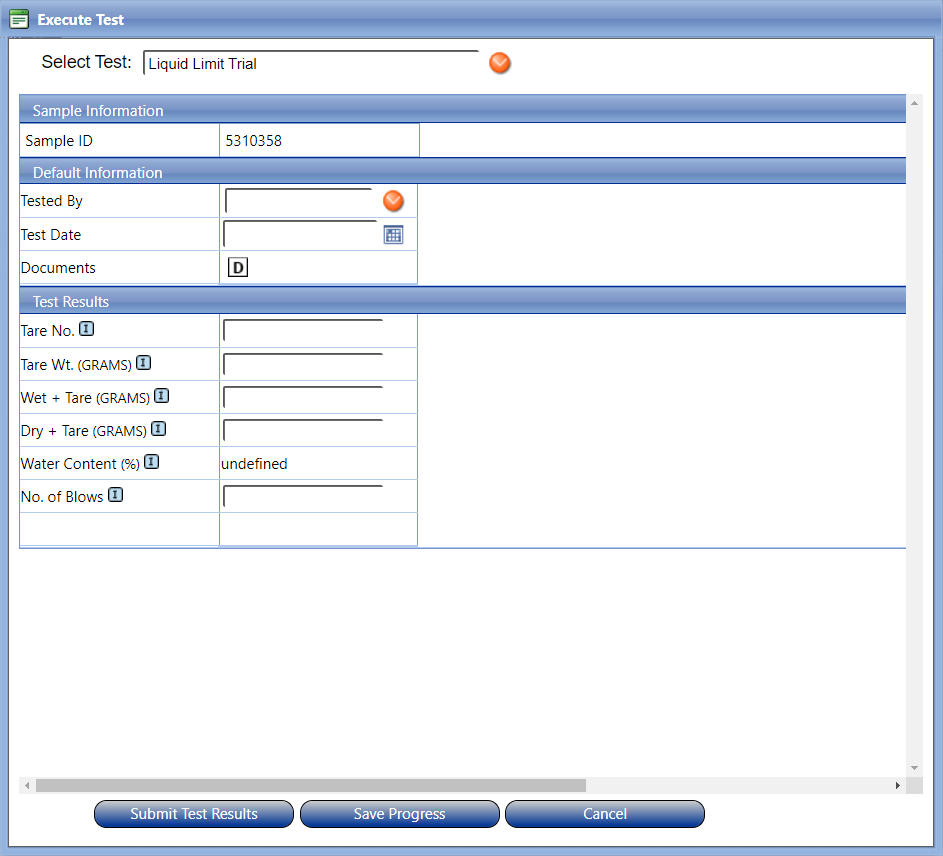Image resolution: width=943 pixels, height=856 pixels.
Task: Click the vertical scrollbar down arrow
Action: pyautogui.click(x=915, y=768)
